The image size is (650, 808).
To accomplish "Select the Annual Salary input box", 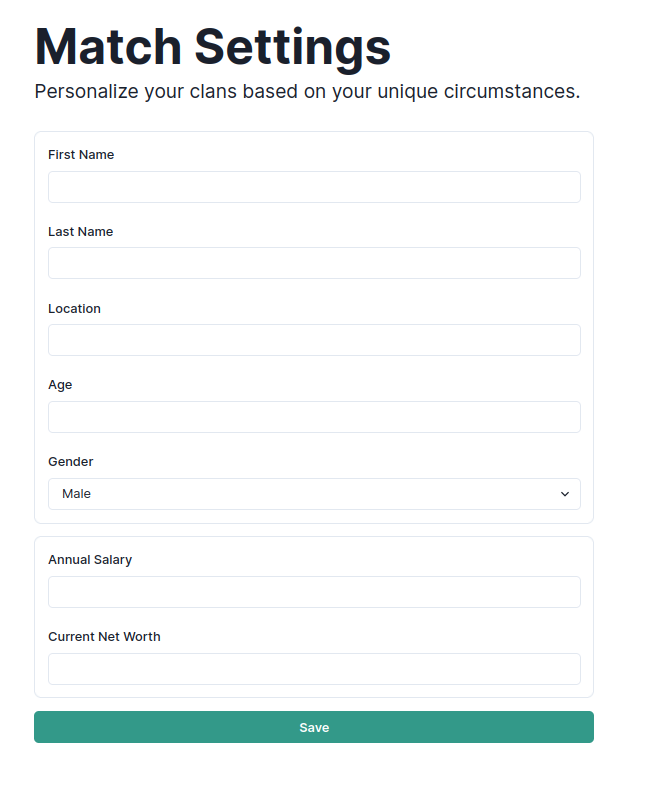I will tap(314, 592).
